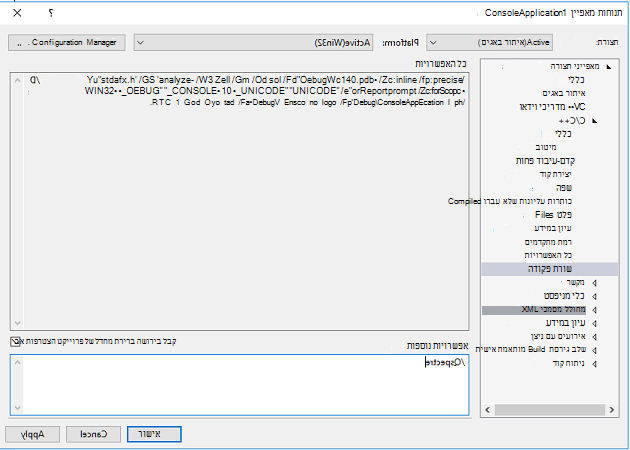Screen dimensions: 630x450
Task: Select the ניתוח קוד tree item label
Action: point(569,364)
